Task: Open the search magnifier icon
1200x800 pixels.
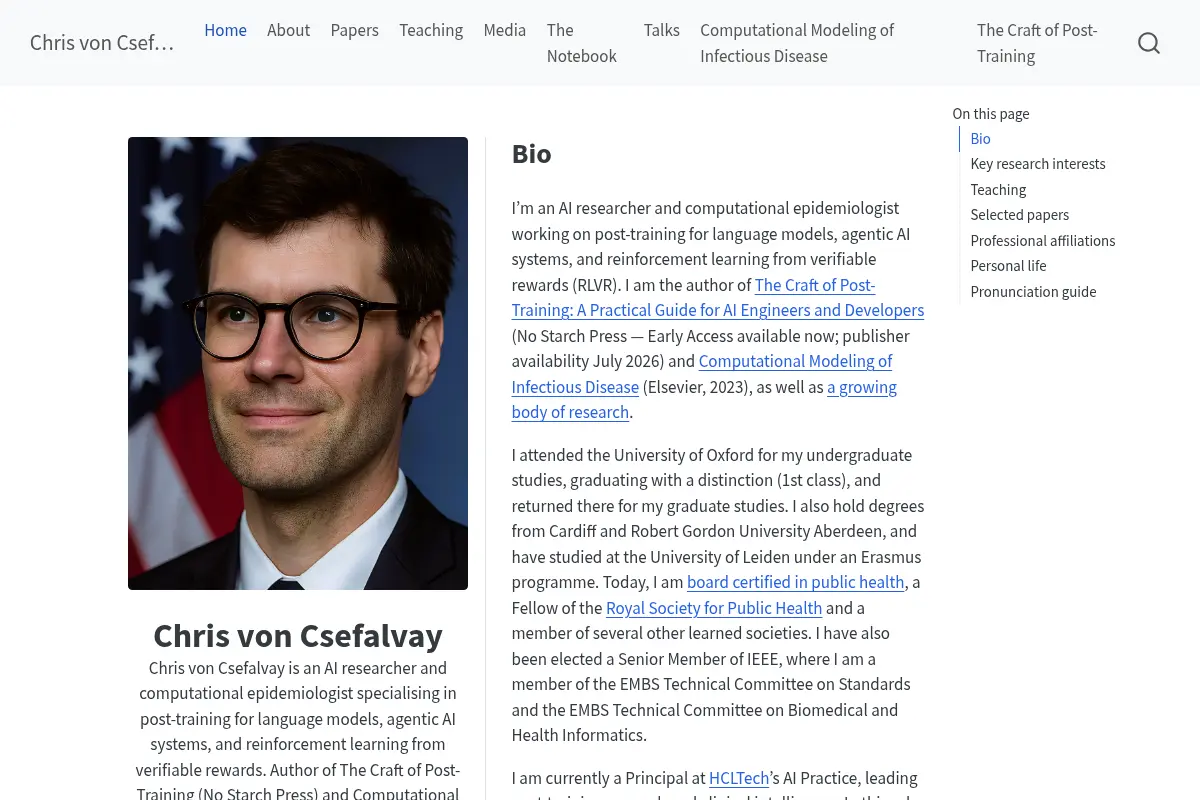Action: click(x=1149, y=43)
